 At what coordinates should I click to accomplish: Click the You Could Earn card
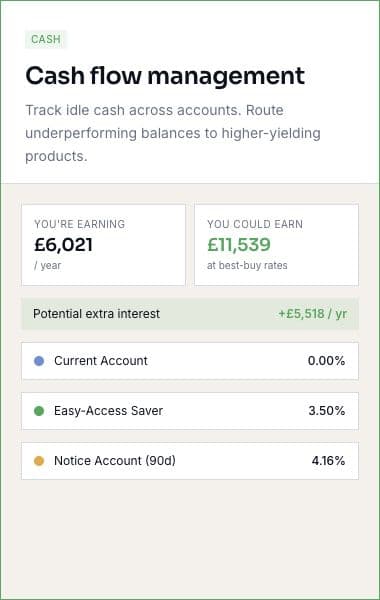[x=276, y=245]
